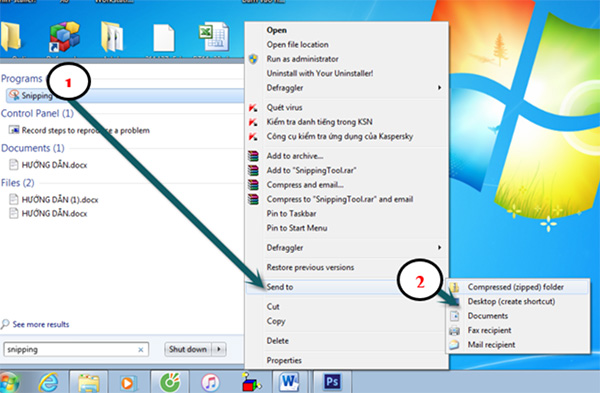The image size is (600, 393).
Task: Click the Shut down button
Action: pyautogui.click(x=188, y=349)
